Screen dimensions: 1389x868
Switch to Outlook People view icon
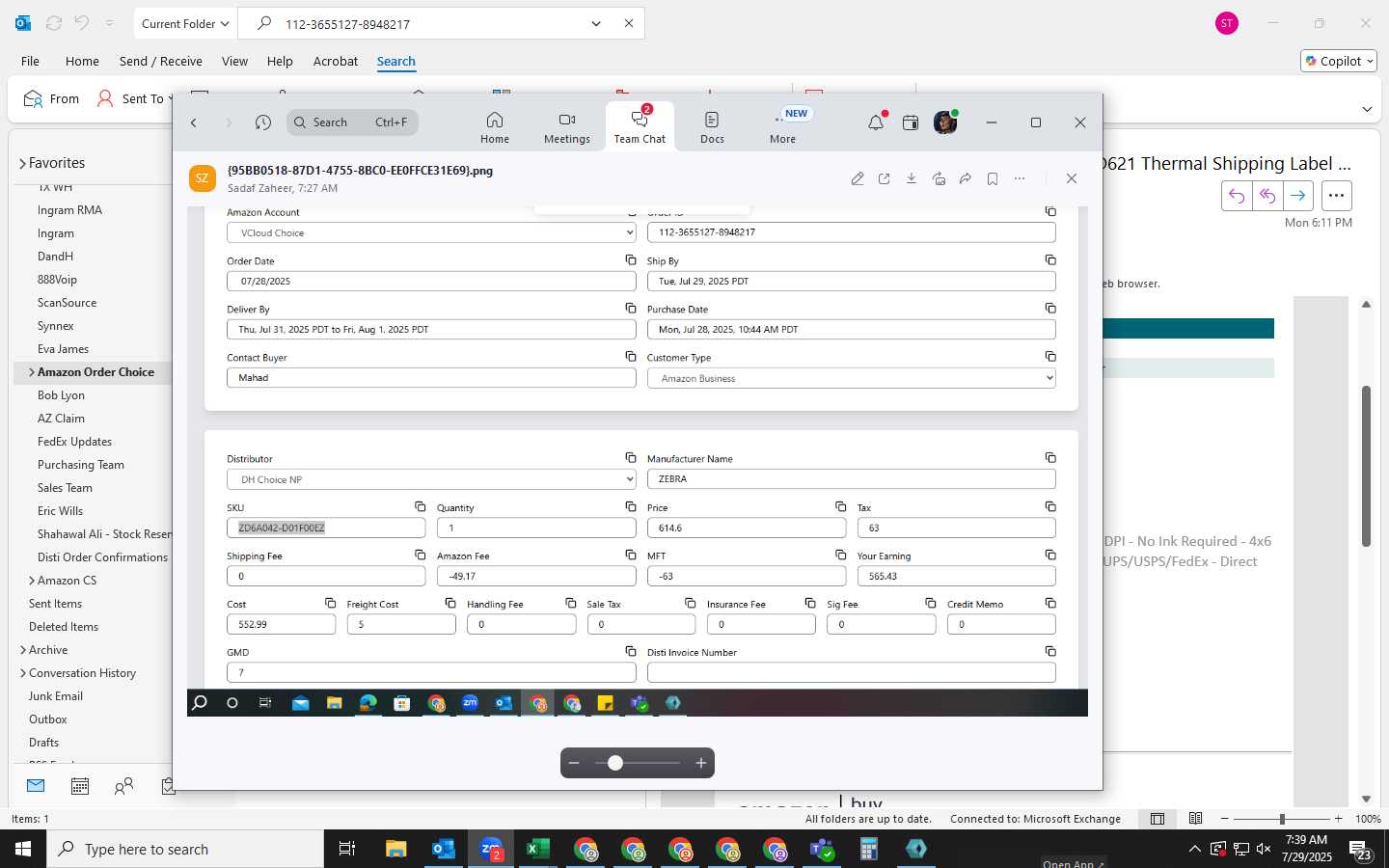click(x=123, y=786)
